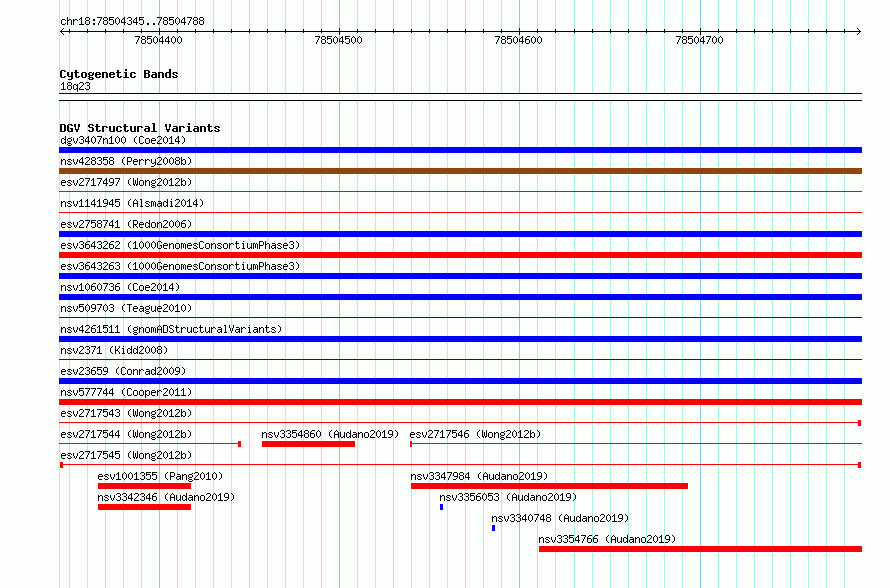Screen dimensions: 890x588
Task: Open nsv3354766 (Audano2019) variant label
Action: tap(607, 539)
